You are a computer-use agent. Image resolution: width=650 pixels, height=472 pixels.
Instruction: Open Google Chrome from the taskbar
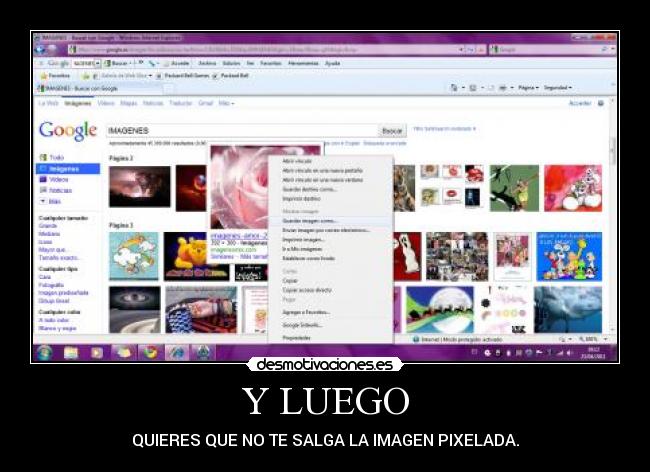[150, 353]
